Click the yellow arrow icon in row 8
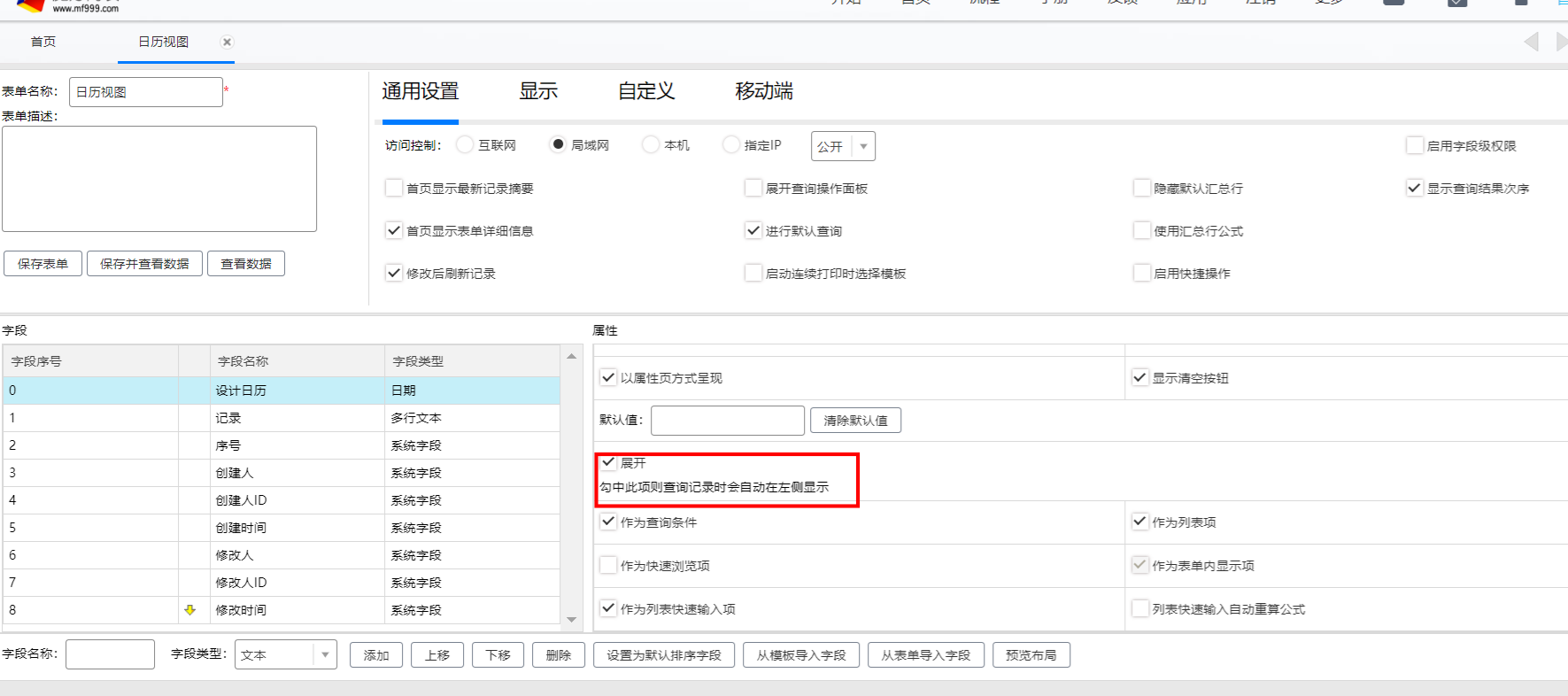 tap(189, 610)
